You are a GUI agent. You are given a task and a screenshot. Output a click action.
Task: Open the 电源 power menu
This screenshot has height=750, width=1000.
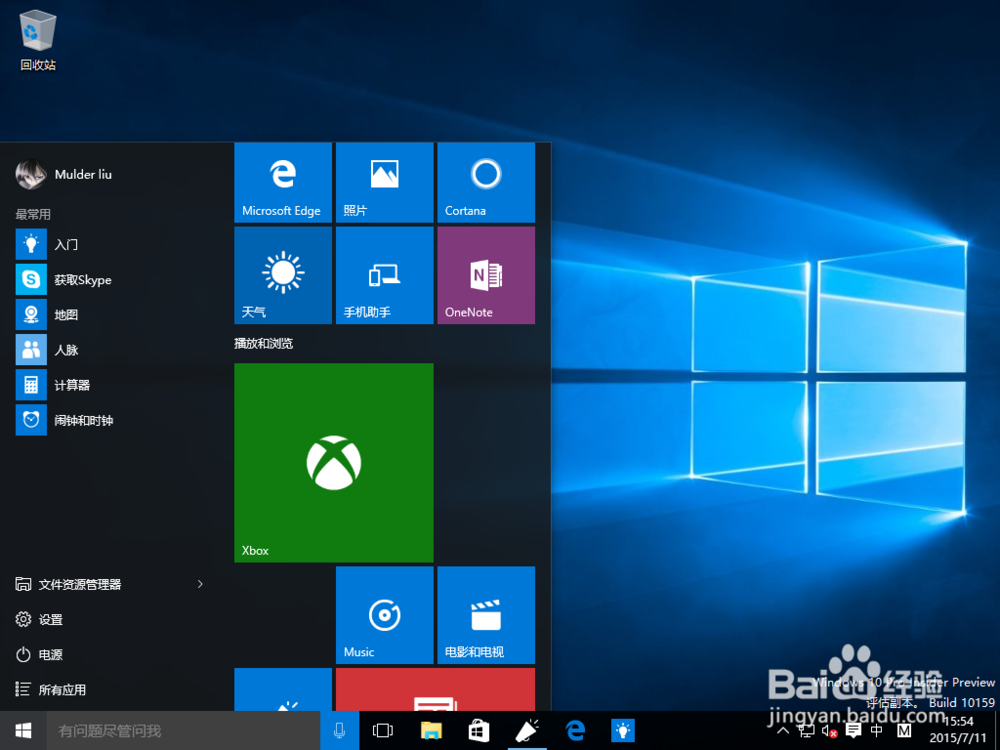[x=40, y=654]
